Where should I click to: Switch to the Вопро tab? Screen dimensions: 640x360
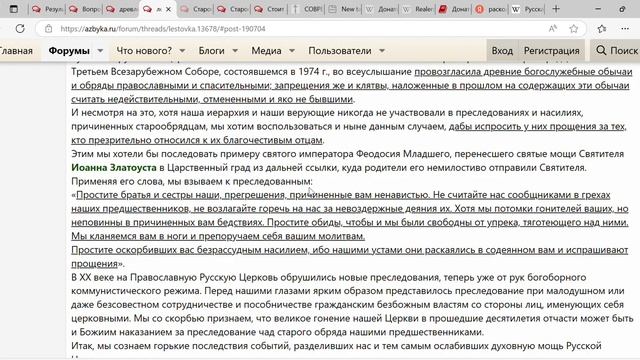click(85, 9)
